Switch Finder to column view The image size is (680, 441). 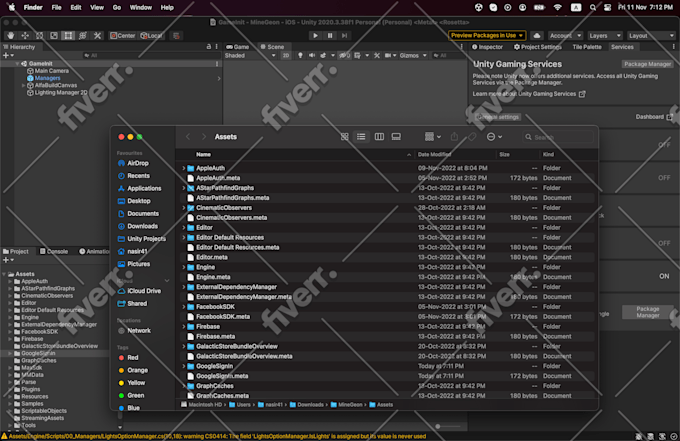[x=379, y=137]
